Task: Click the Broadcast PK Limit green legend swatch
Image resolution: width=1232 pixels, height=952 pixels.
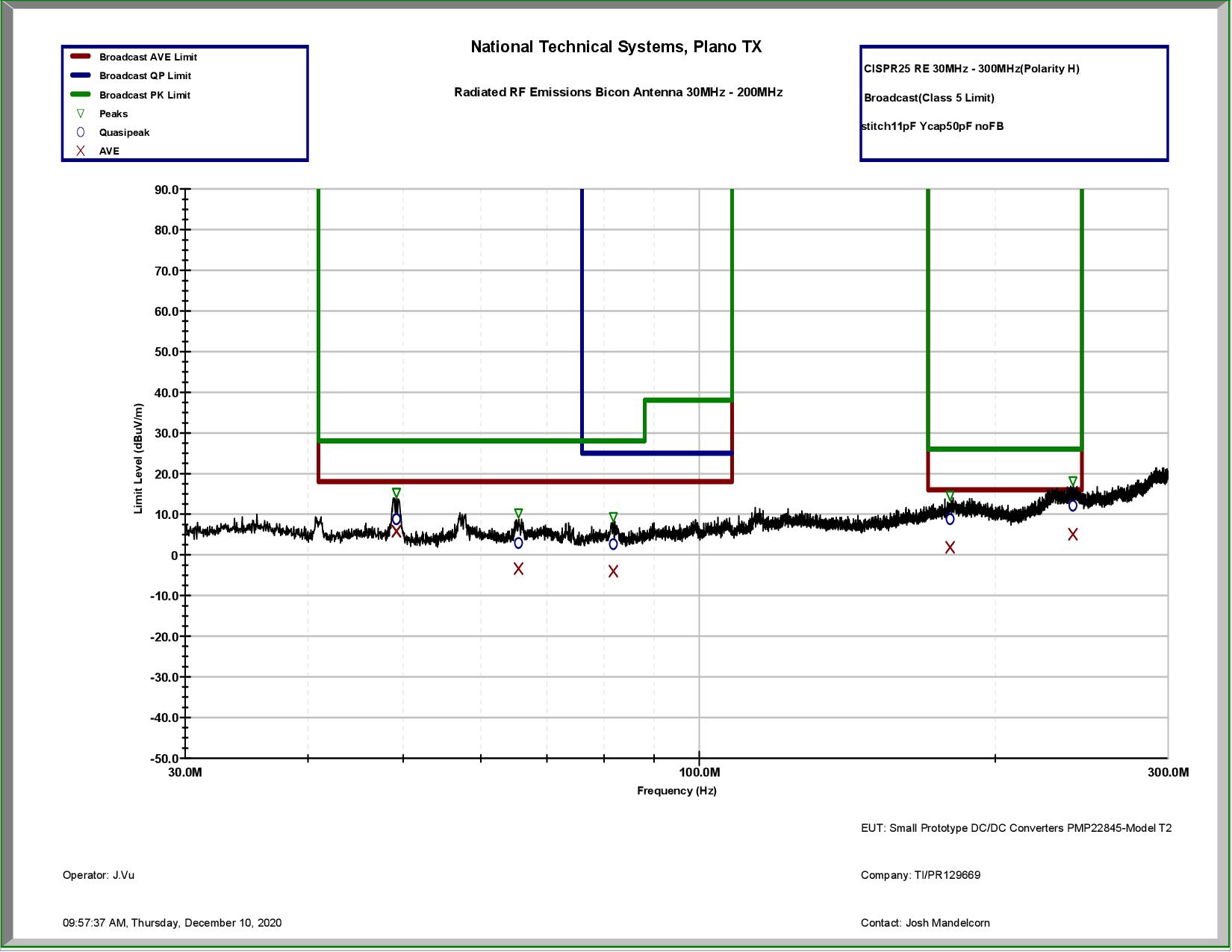Action: [x=81, y=95]
